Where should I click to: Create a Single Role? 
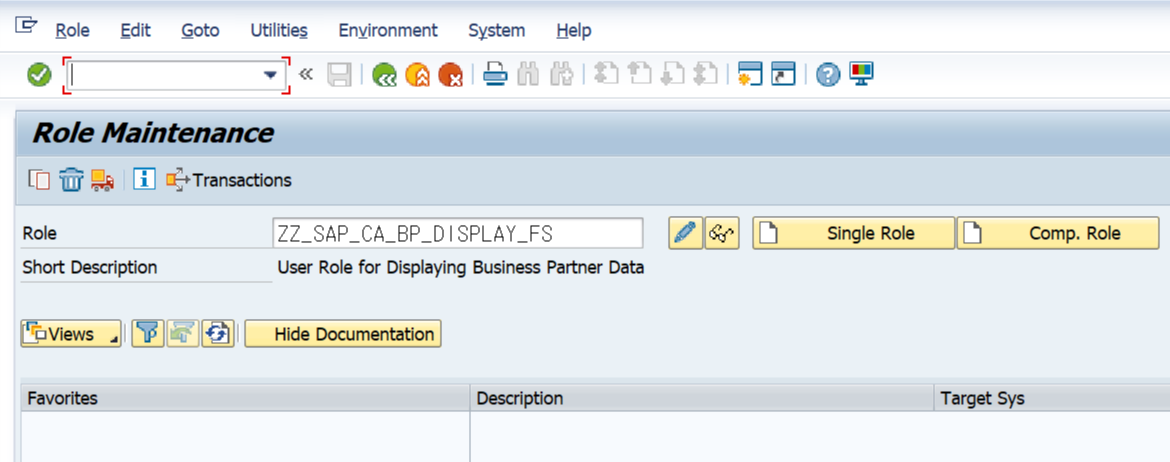[853, 233]
